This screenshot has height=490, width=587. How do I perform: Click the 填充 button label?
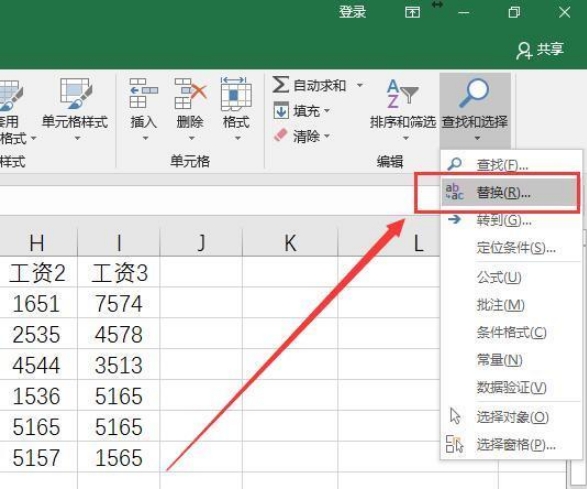pyautogui.click(x=306, y=110)
